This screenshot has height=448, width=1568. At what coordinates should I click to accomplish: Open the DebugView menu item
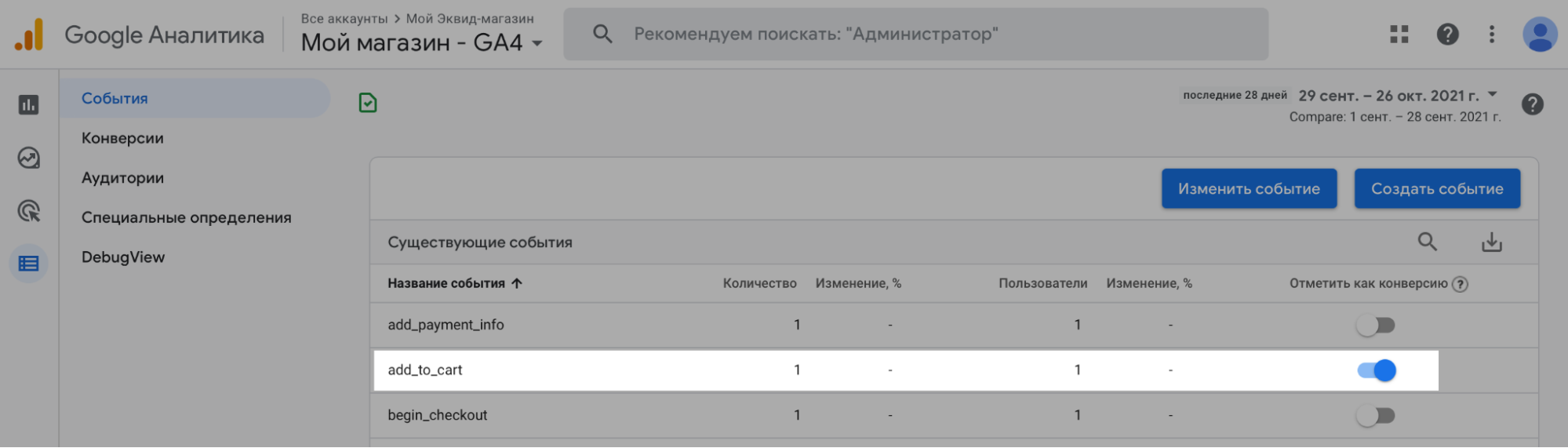[x=123, y=257]
